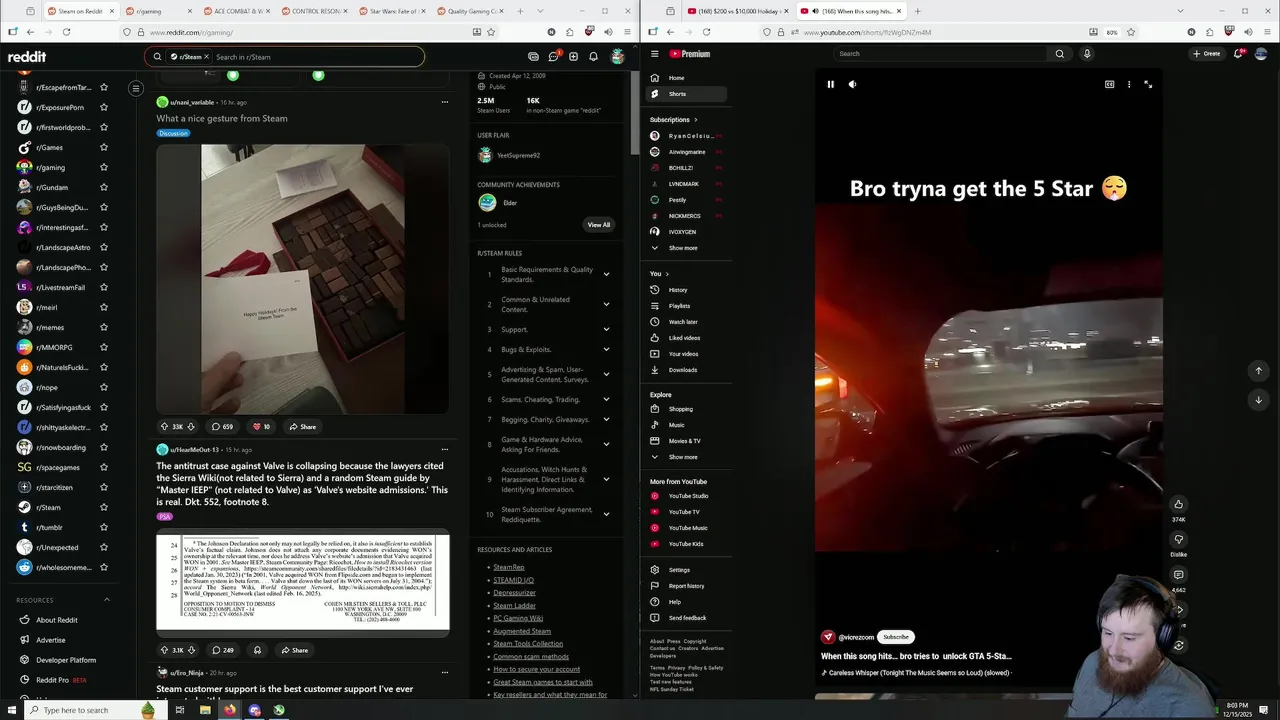This screenshot has height=720, width=1280.
Task: View all community achievements
Action: click(599, 225)
